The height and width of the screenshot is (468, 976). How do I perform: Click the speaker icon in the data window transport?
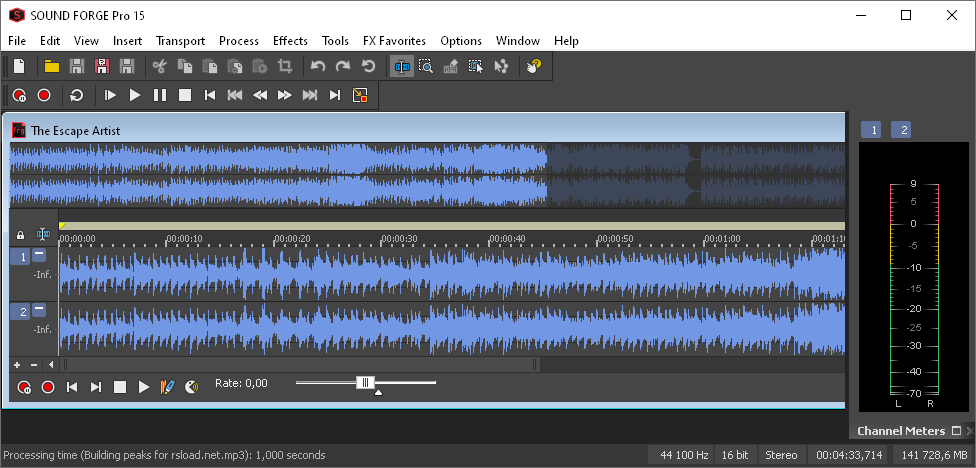(192, 387)
